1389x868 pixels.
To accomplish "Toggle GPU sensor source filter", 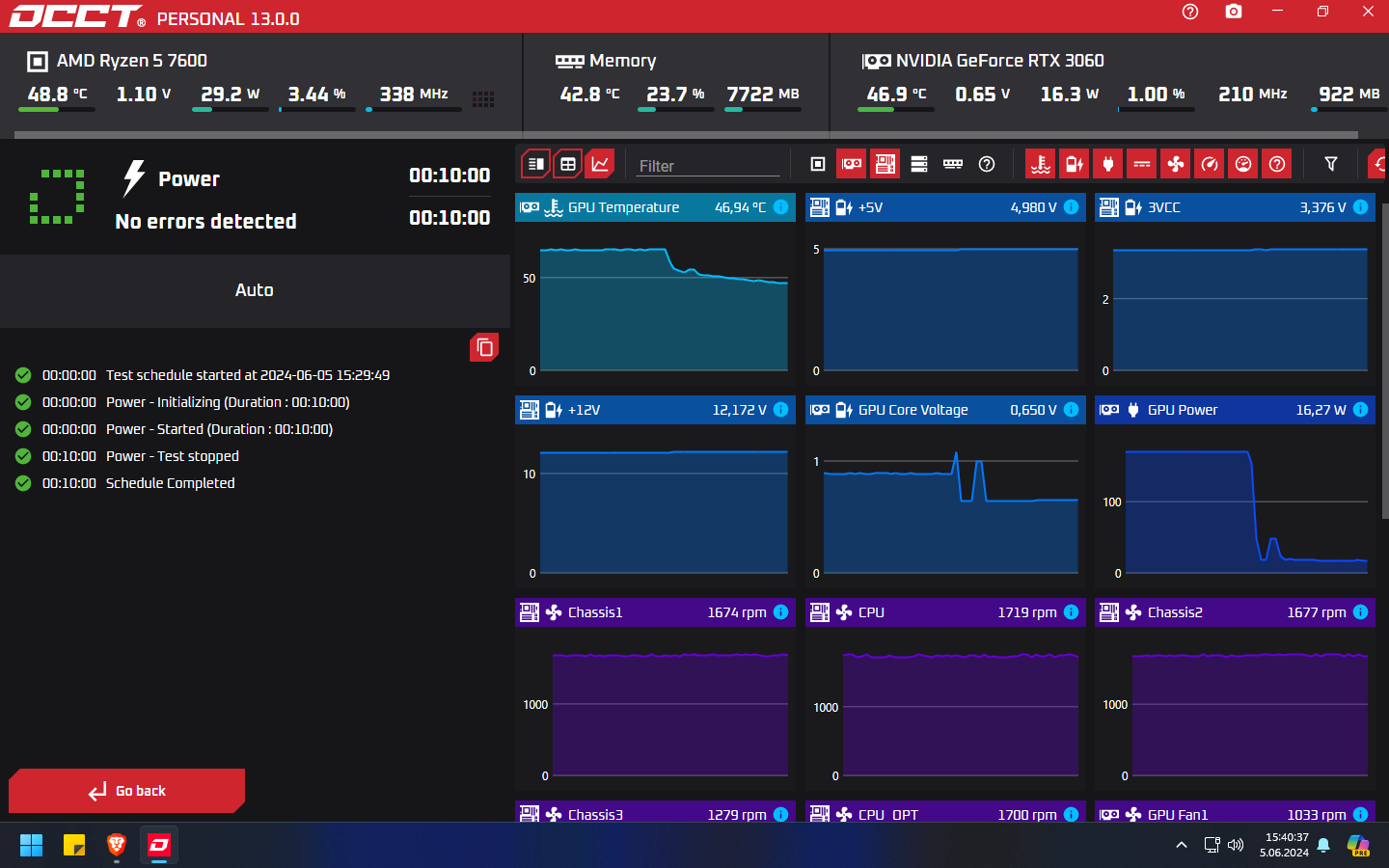I will click(x=851, y=164).
